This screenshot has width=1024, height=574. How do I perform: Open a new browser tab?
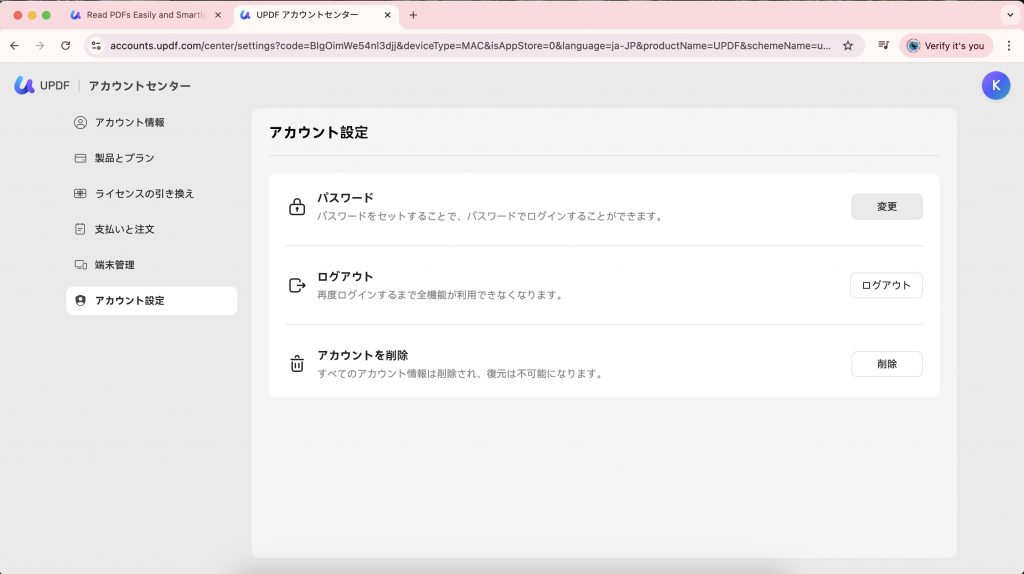413,15
